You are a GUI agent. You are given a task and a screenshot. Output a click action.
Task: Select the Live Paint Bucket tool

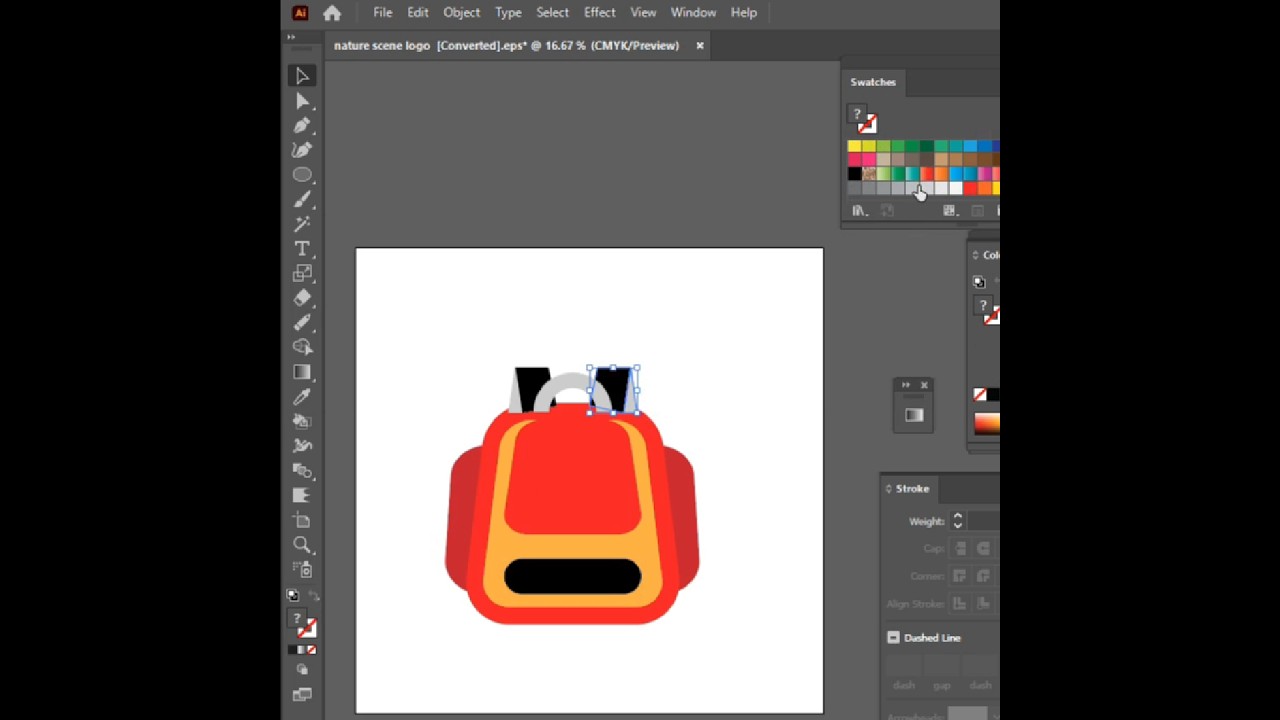click(302, 421)
